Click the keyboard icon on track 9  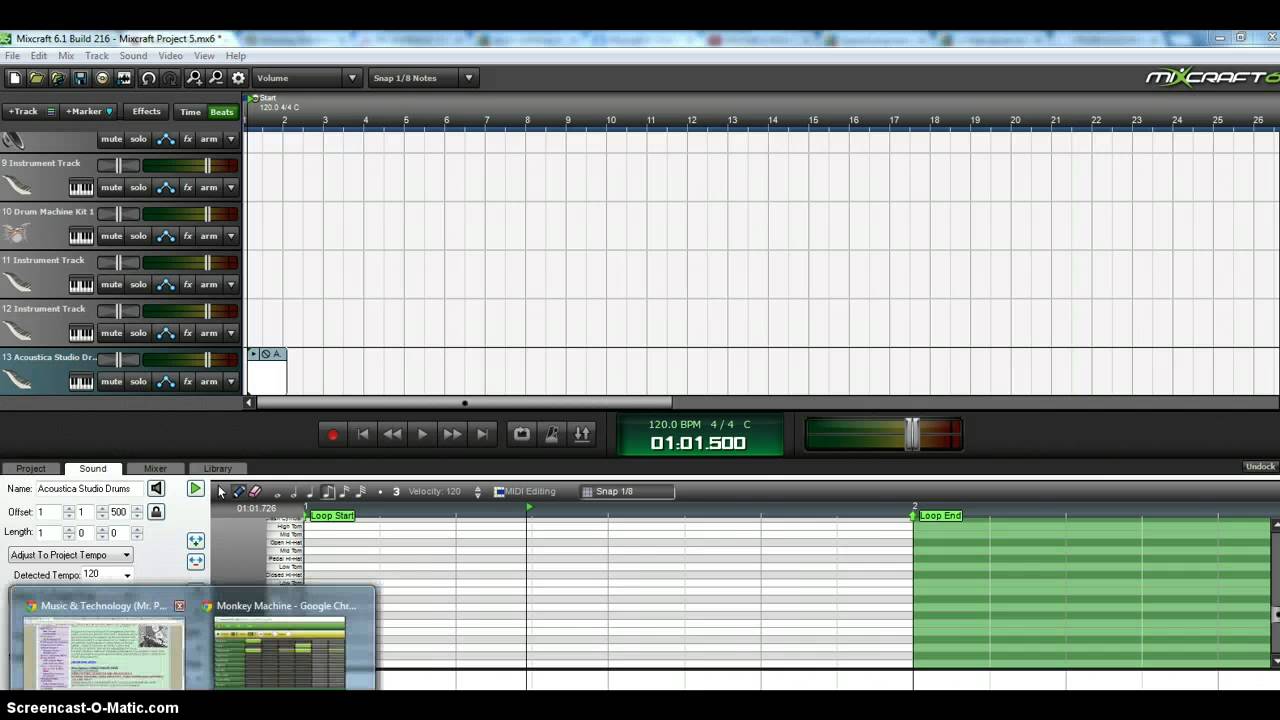click(81, 187)
